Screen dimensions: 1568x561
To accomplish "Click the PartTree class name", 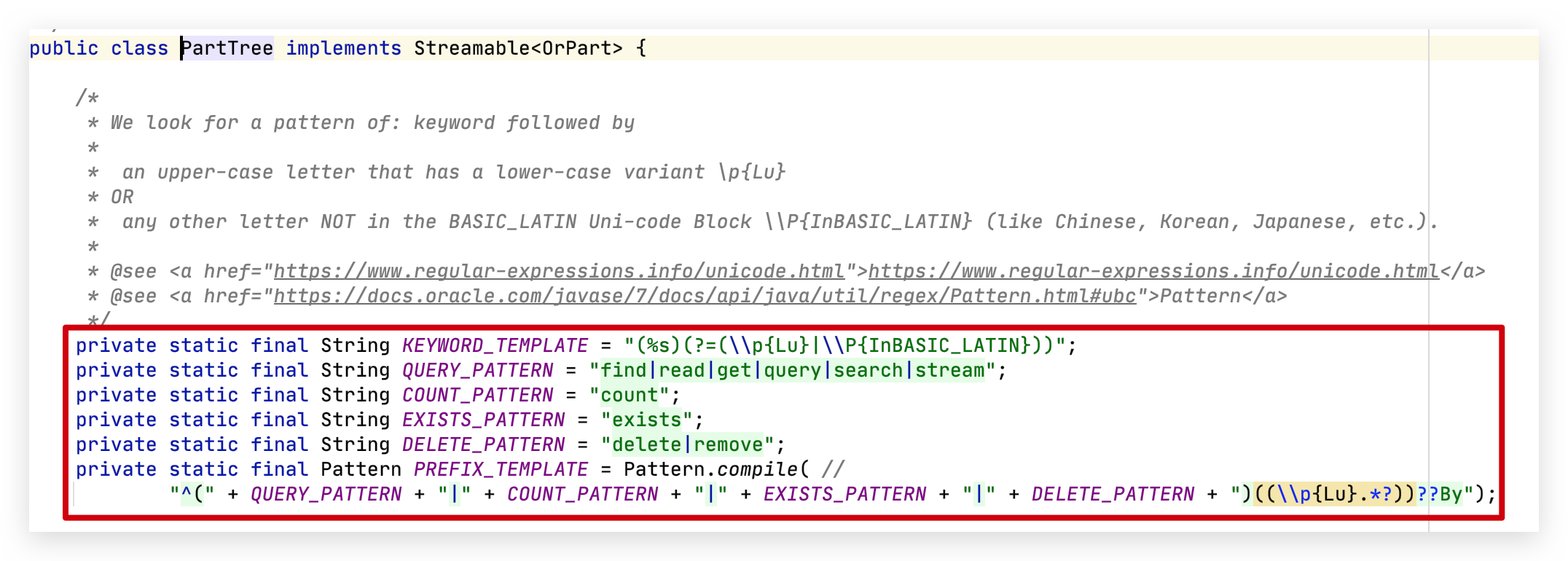I will [227, 49].
